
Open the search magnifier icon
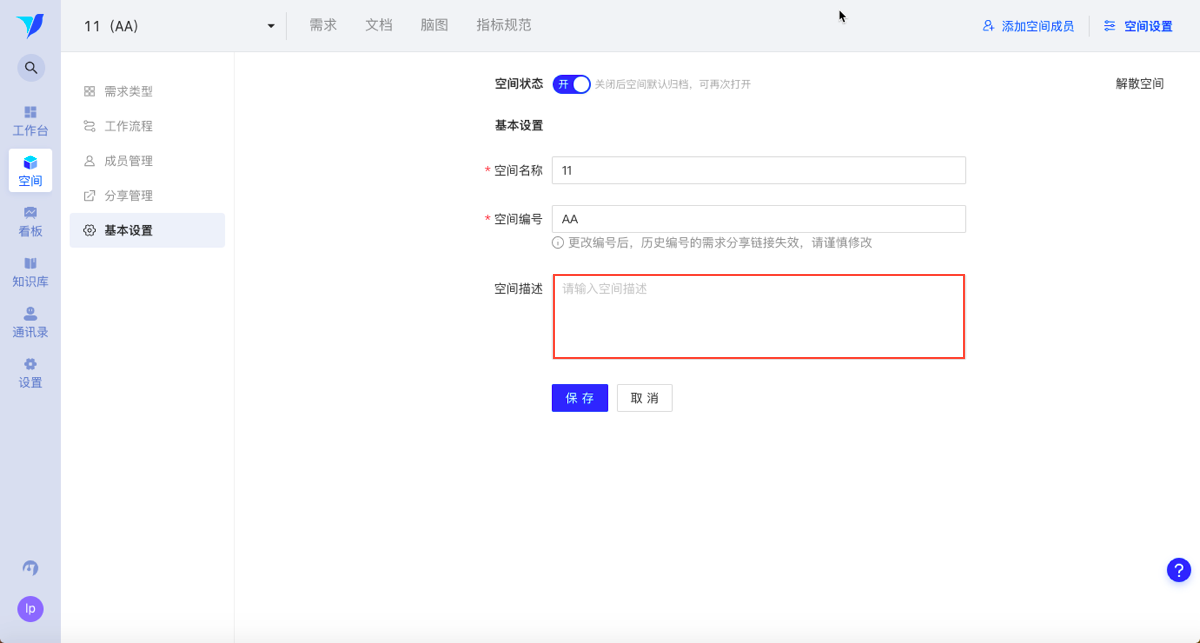[31, 68]
